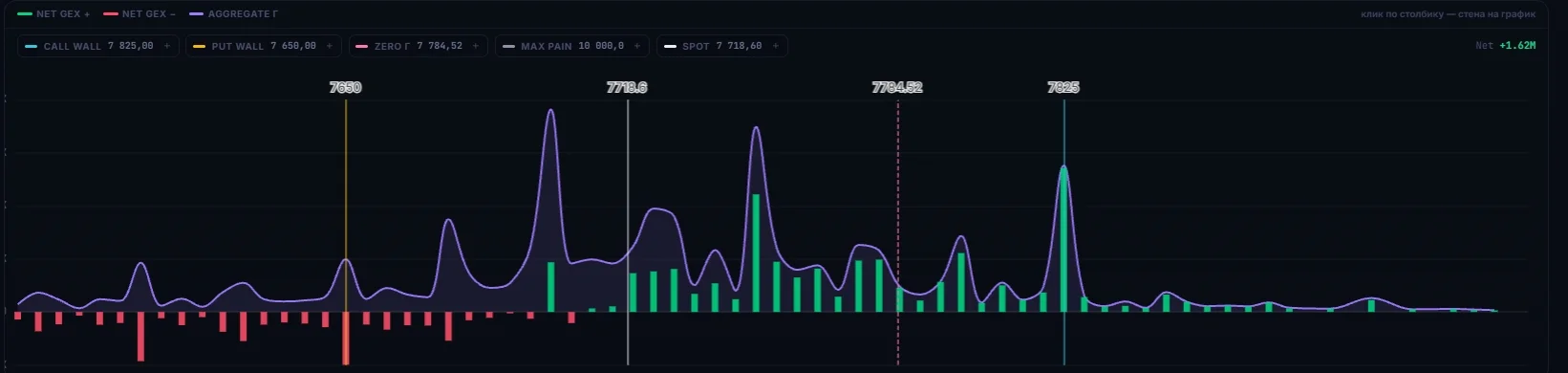The width and height of the screenshot is (1568, 373).
Task: Click the plus icon on PUT WALL chip
Action: click(x=330, y=46)
